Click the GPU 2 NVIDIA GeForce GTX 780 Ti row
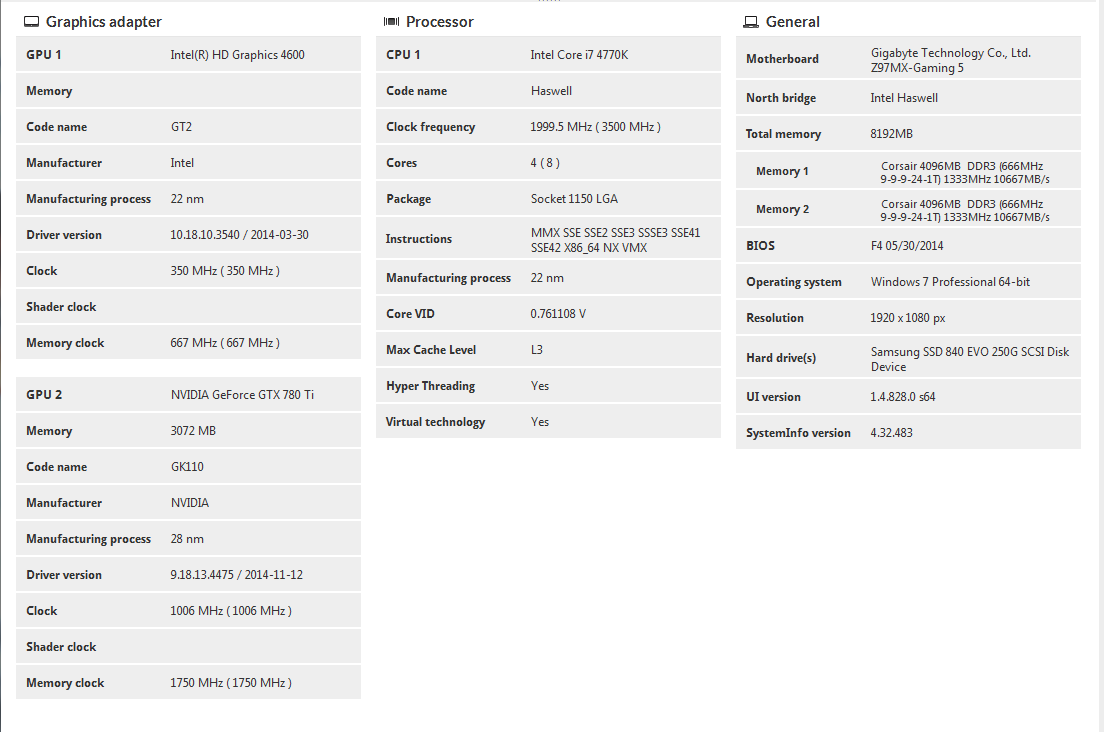This screenshot has width=1104, height=732. point(188,394)
